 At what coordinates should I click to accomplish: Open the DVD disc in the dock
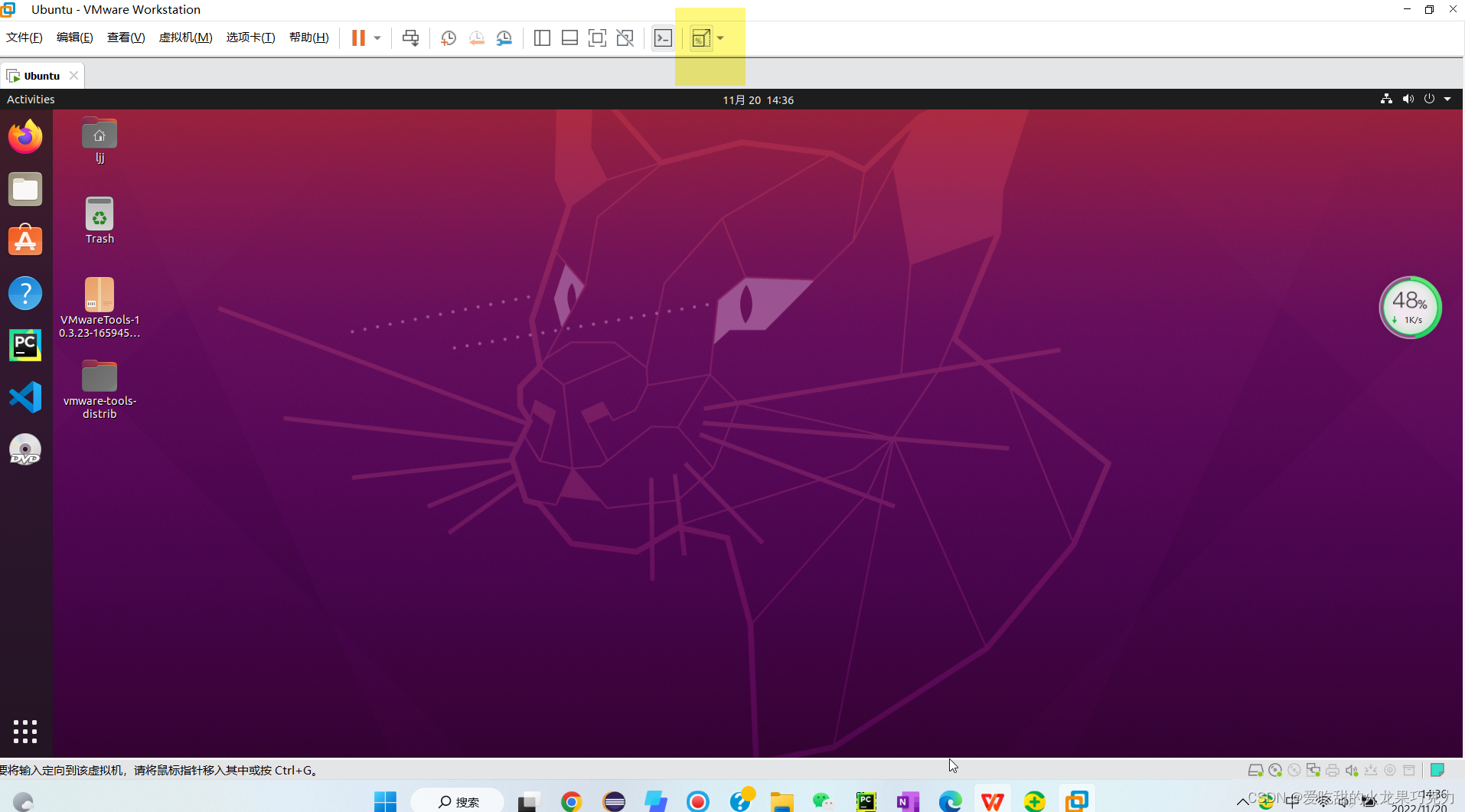coord(25,450)
